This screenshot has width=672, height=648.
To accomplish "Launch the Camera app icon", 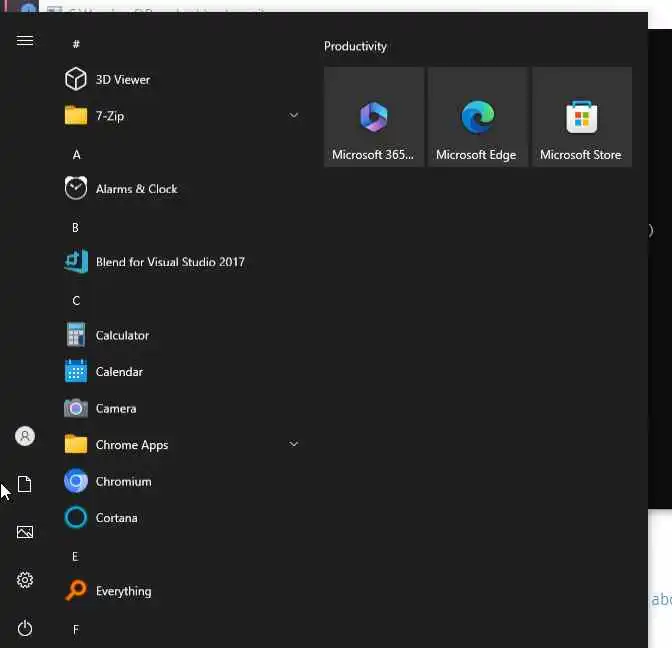I will [x=76, y=408].
